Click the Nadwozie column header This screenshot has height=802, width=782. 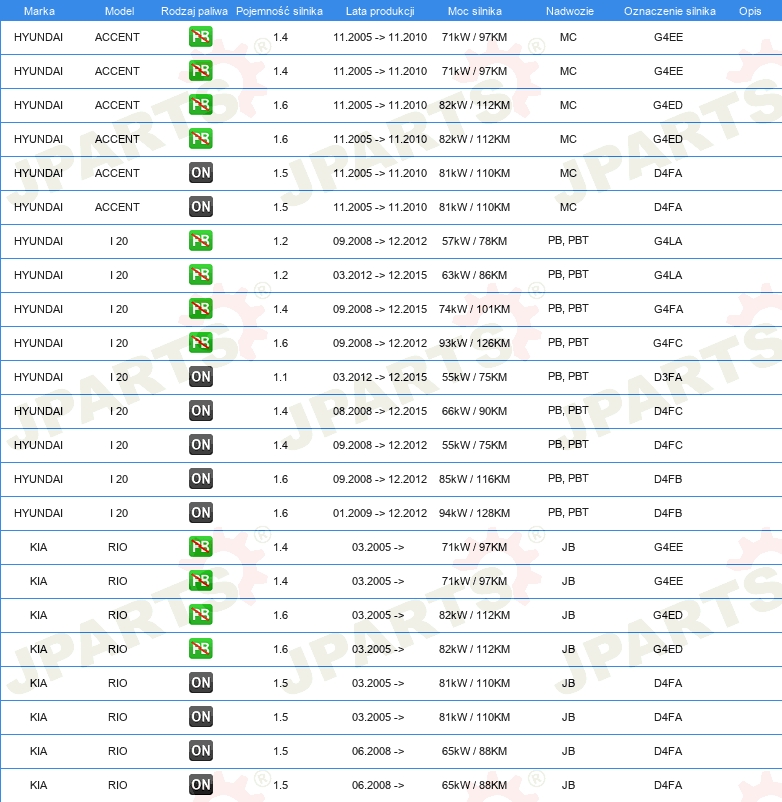click(x=570, y=11)
